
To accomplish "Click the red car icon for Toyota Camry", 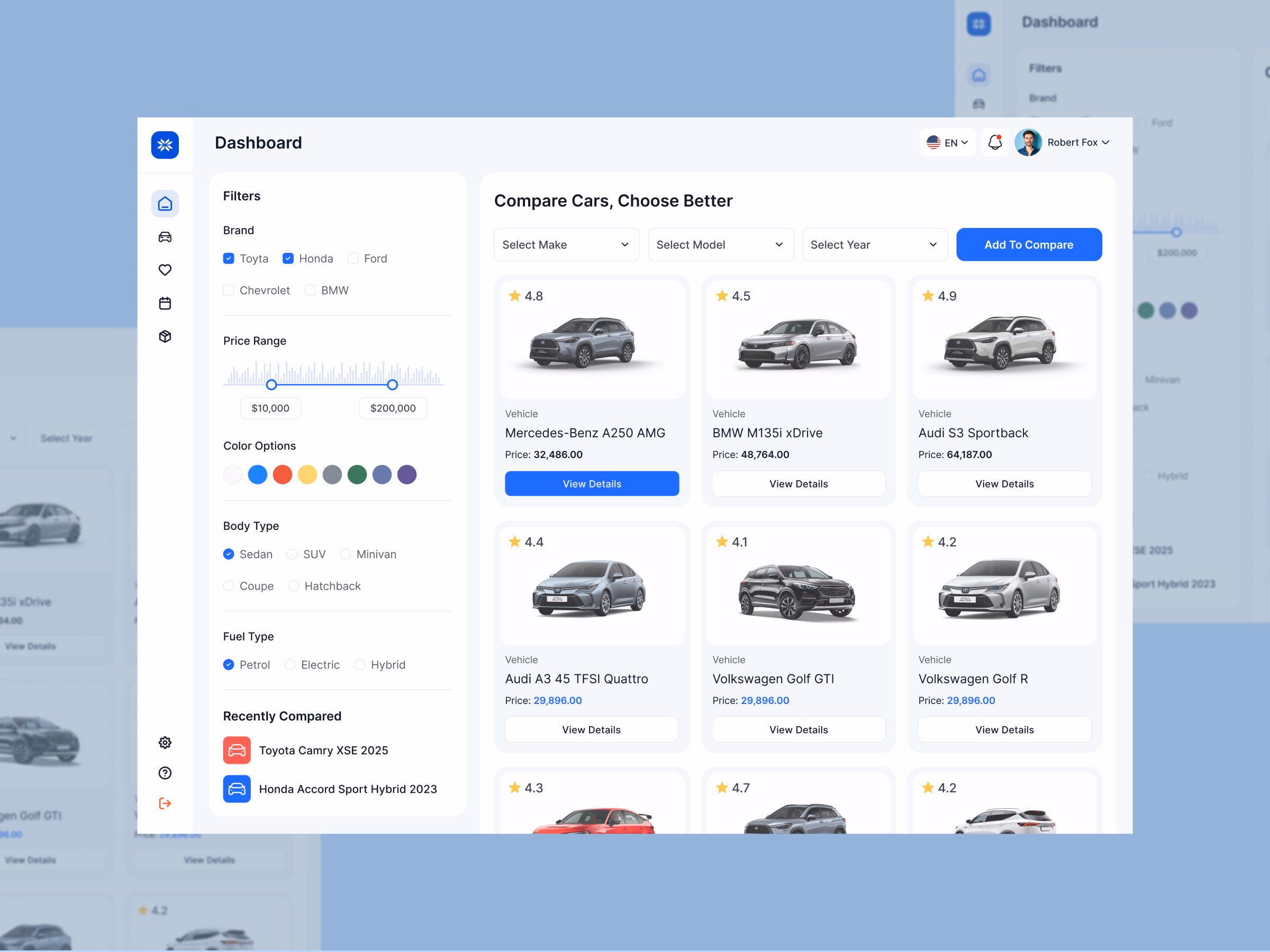I will tap(237, 750).
